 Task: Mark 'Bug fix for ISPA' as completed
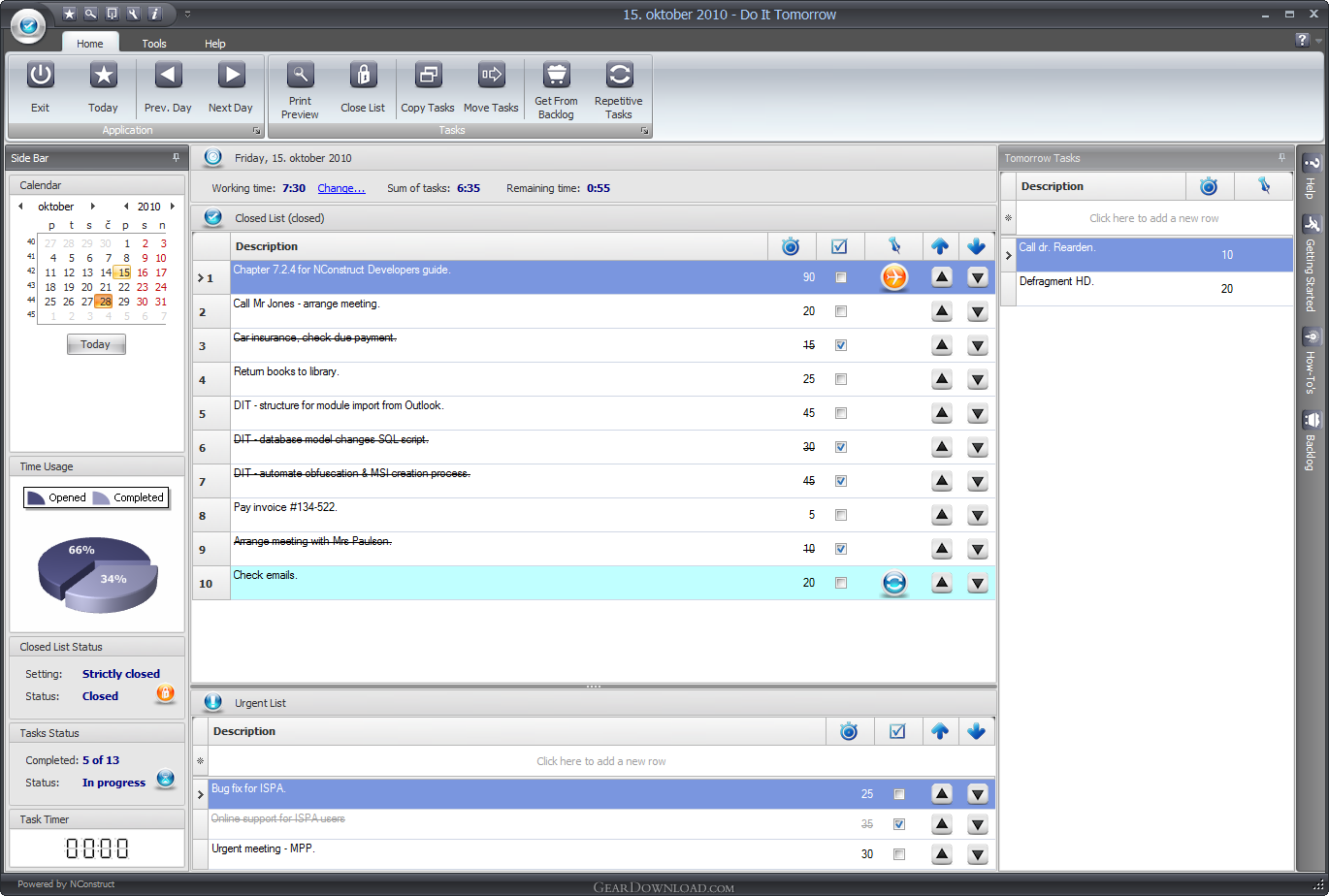[899, 794]
